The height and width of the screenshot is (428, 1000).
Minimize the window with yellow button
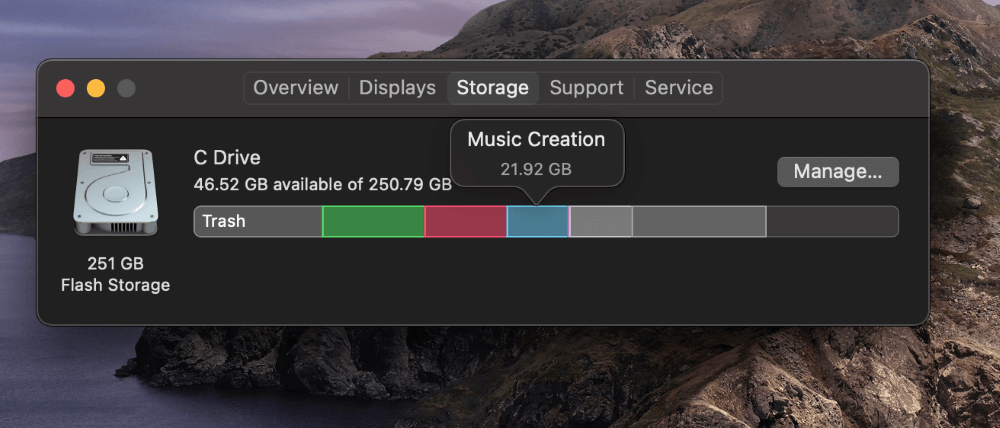[x=96, y=88]
